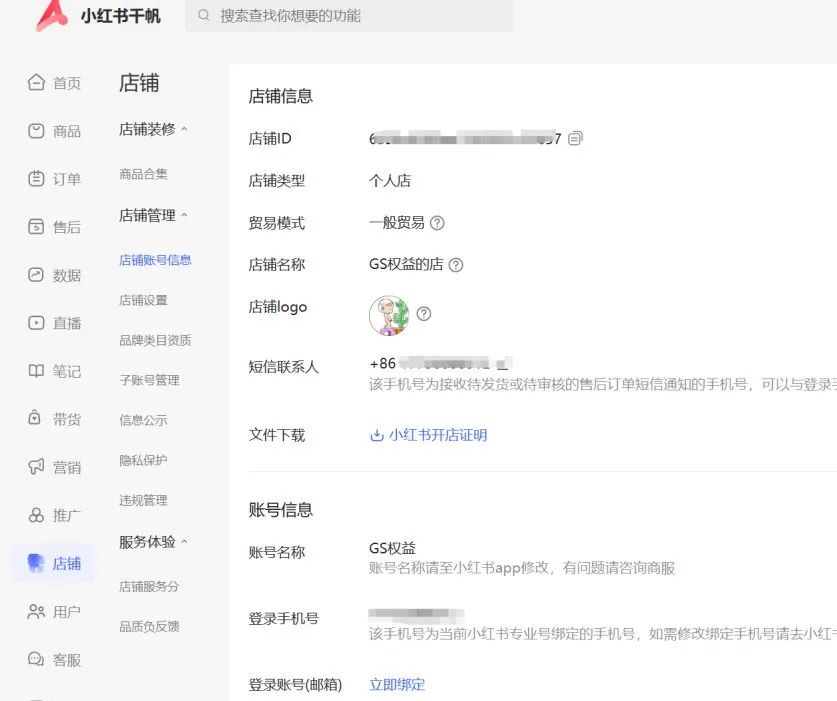Select 品牌类目资质 menu item
This screenshot has width=837, height=701.
(x=155, y=340)
